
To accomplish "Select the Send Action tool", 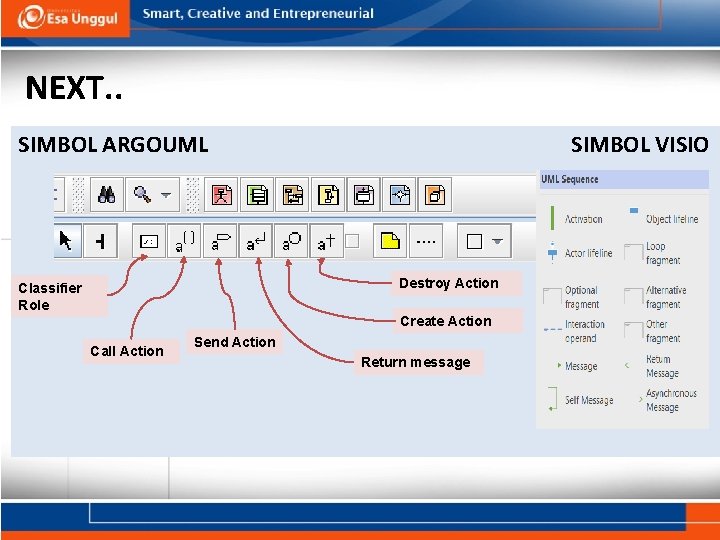I will (220, 241).
